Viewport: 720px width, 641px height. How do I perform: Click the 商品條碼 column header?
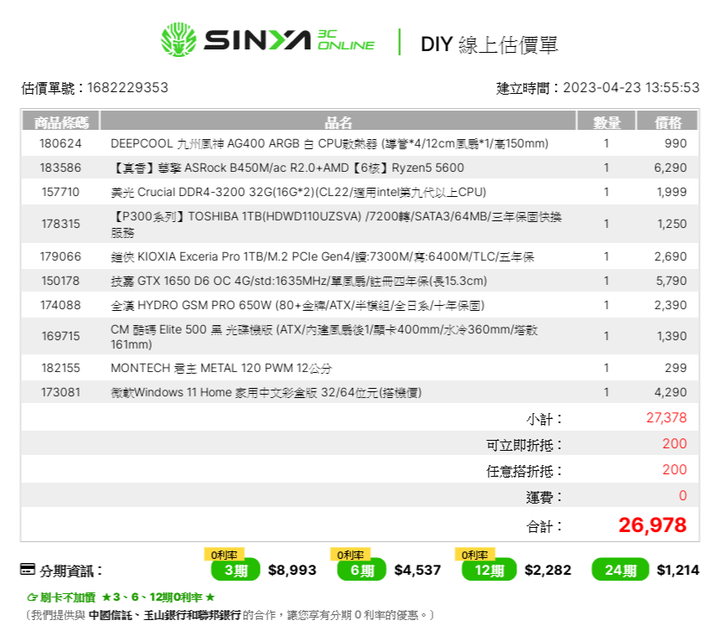pyautogui.click(x=61, y=121)
